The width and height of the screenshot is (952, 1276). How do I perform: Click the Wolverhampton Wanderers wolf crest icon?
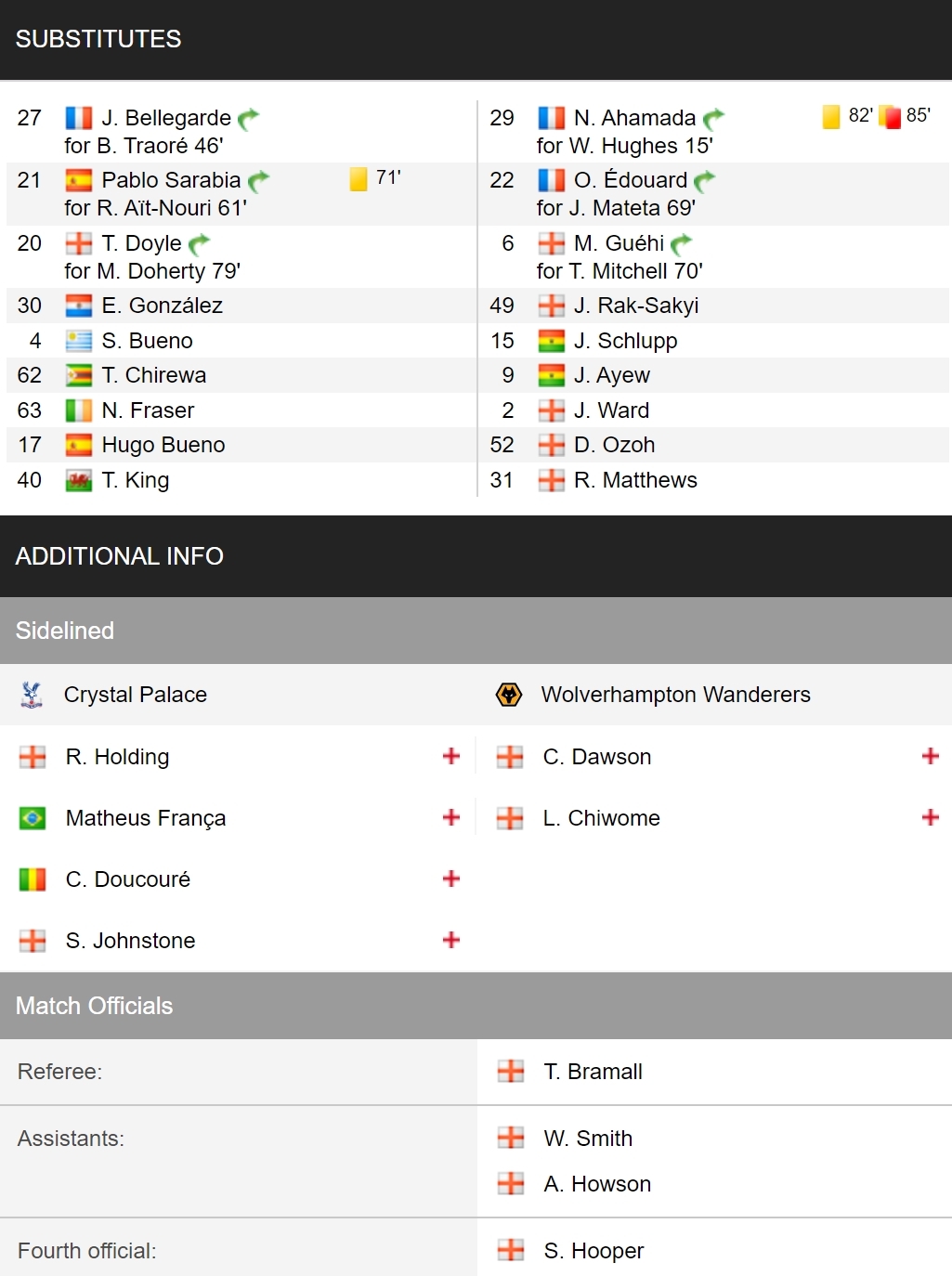pyautogui.click(x=509, y=695)
